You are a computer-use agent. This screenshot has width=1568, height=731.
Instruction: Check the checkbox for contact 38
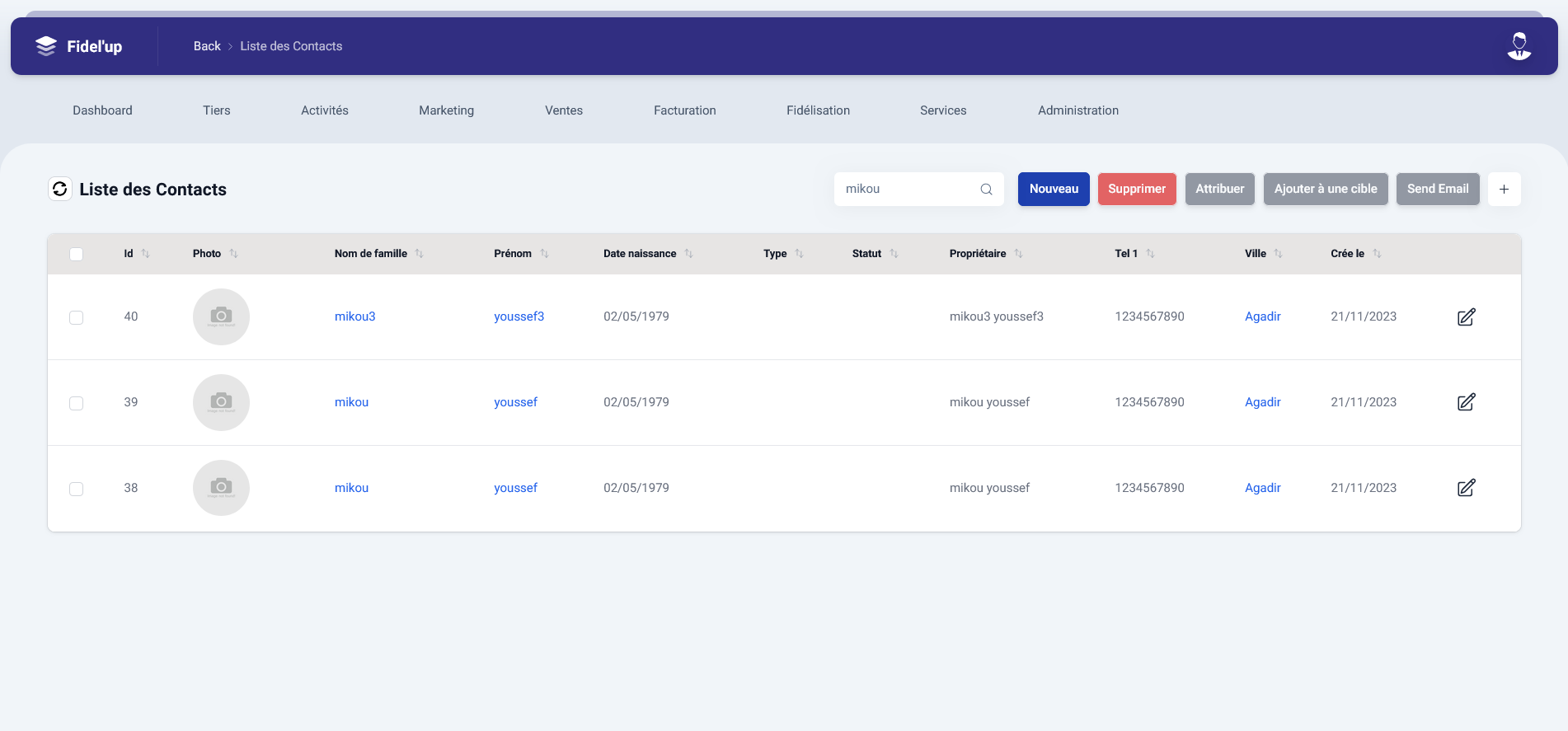pos(77,489)
